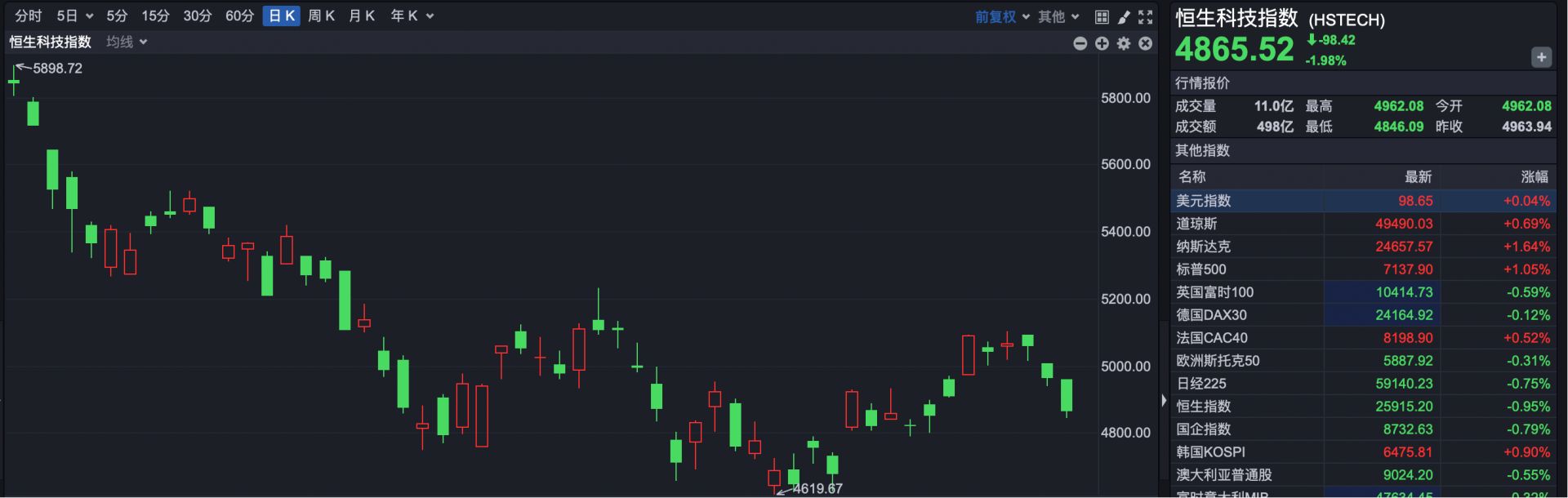Activate the drawing pencil tool
The width and height of the screenshot is (1568, 498).
(1124, 16)
